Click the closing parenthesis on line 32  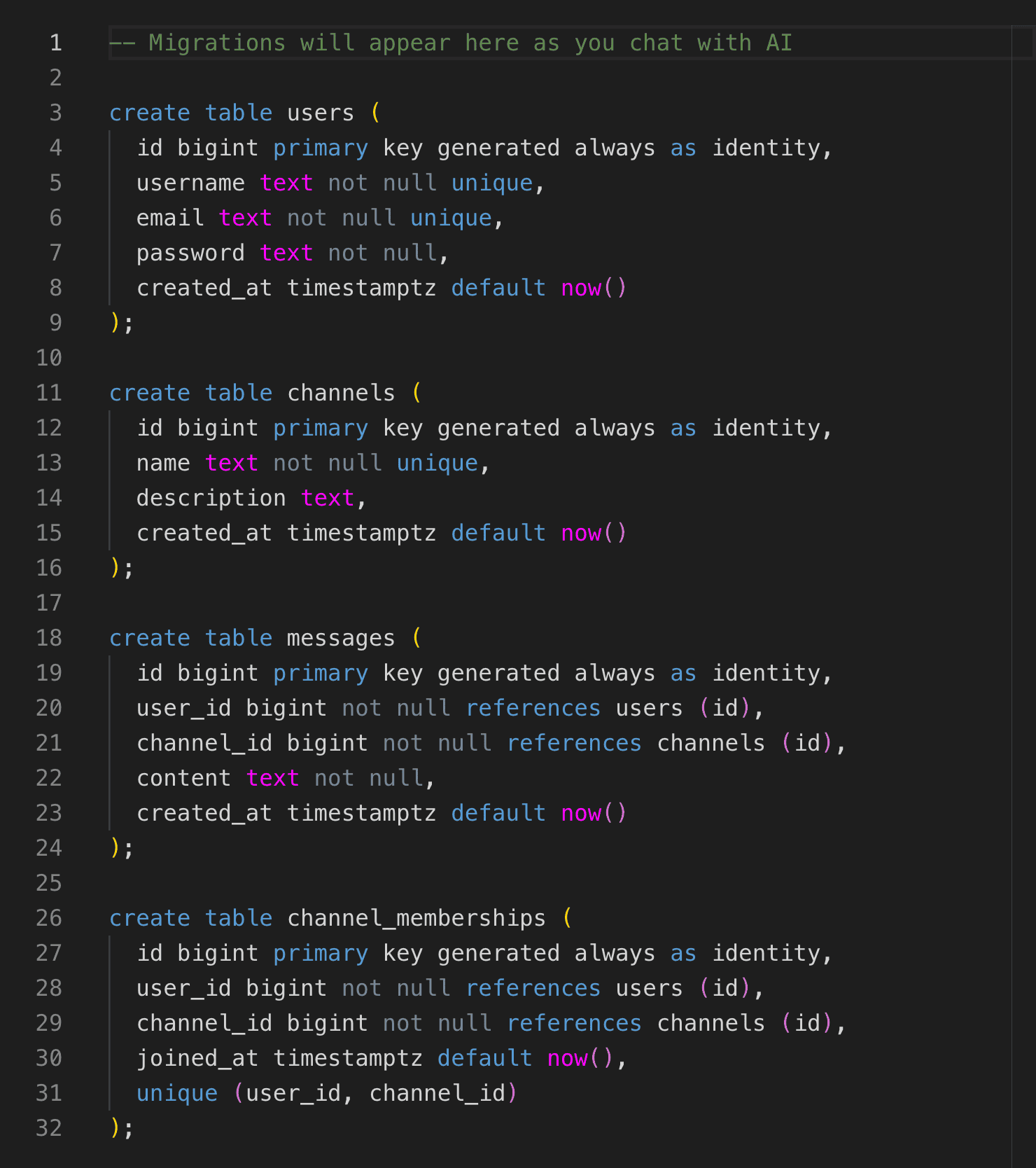pyautogui.click(x=115, y=1128)
